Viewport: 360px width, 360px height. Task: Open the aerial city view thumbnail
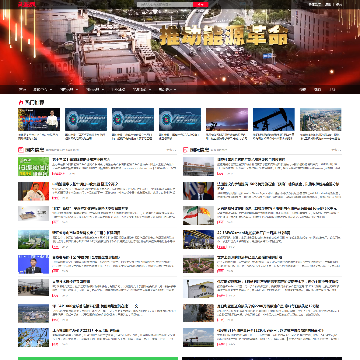[321, 119]
